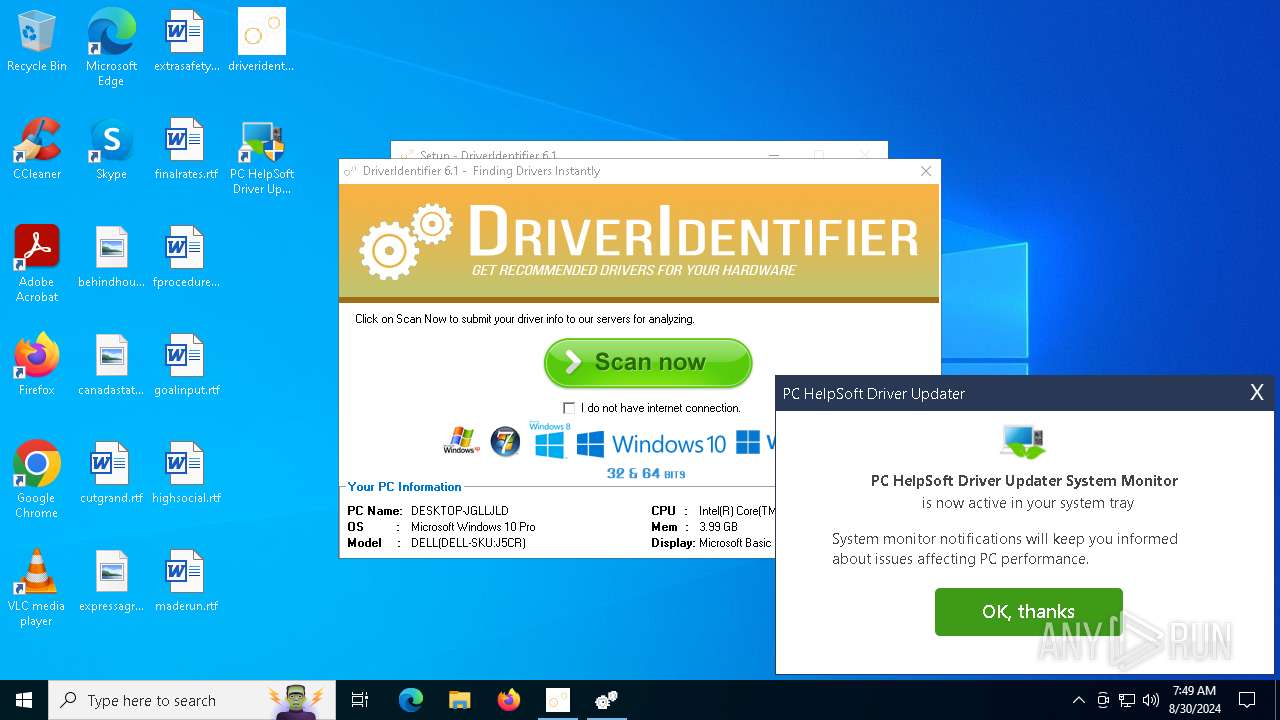
Task: Open Firefox from the taskbar
Action: 508,700
